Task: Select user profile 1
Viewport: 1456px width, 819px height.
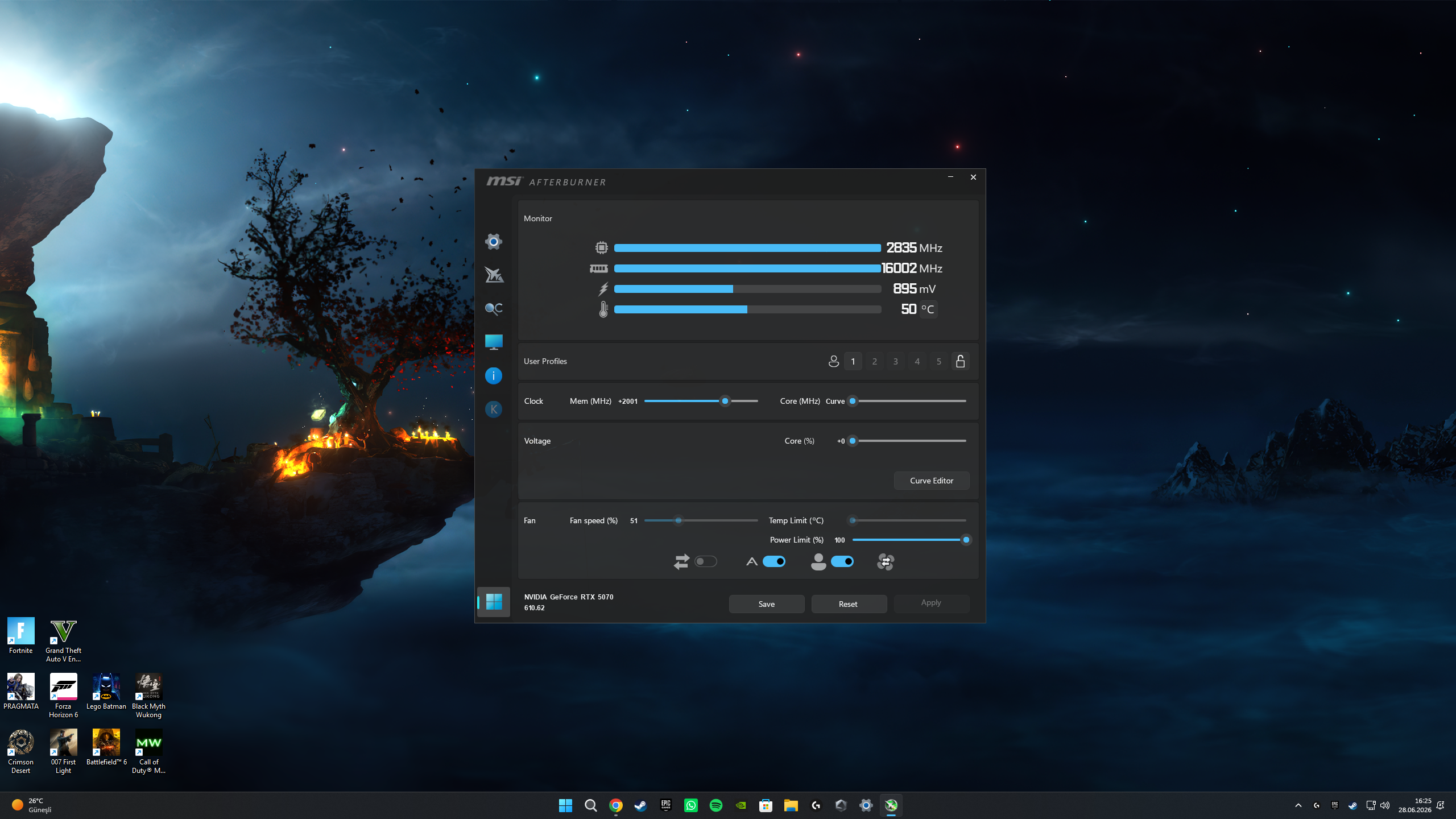Action: point(853,361)
